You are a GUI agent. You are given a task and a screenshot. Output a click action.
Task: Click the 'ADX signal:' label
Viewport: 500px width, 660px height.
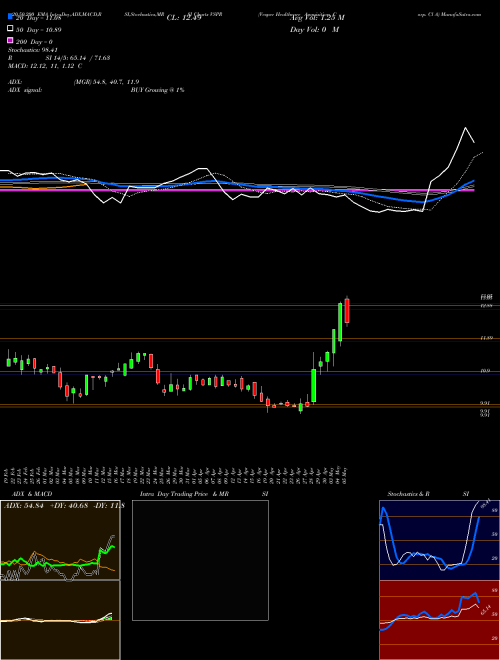pyautogui.click(x=25, y=90)
